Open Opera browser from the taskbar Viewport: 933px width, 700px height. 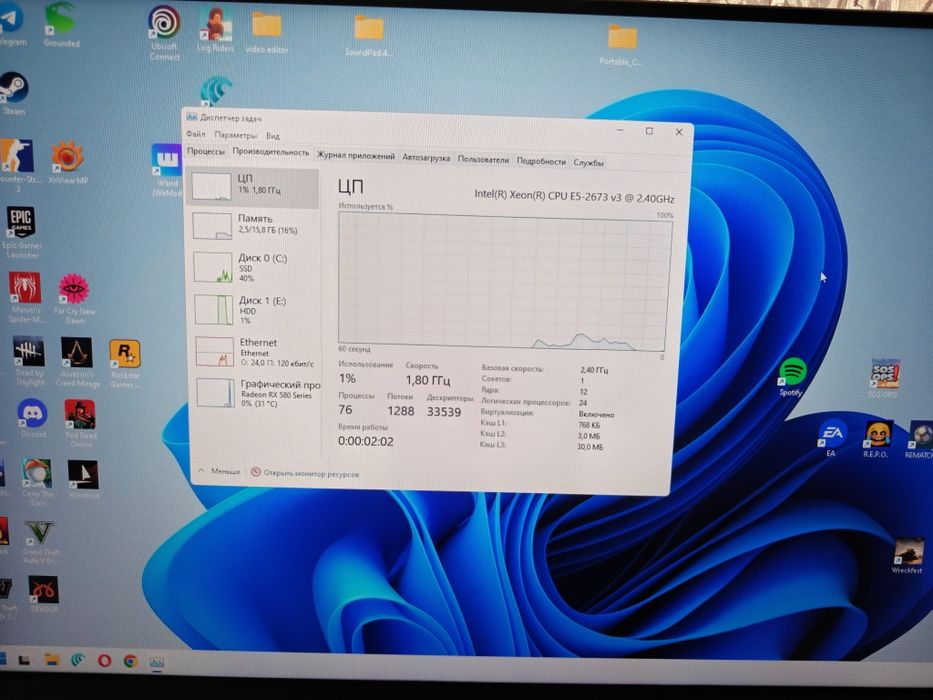(x=104, y=660)
